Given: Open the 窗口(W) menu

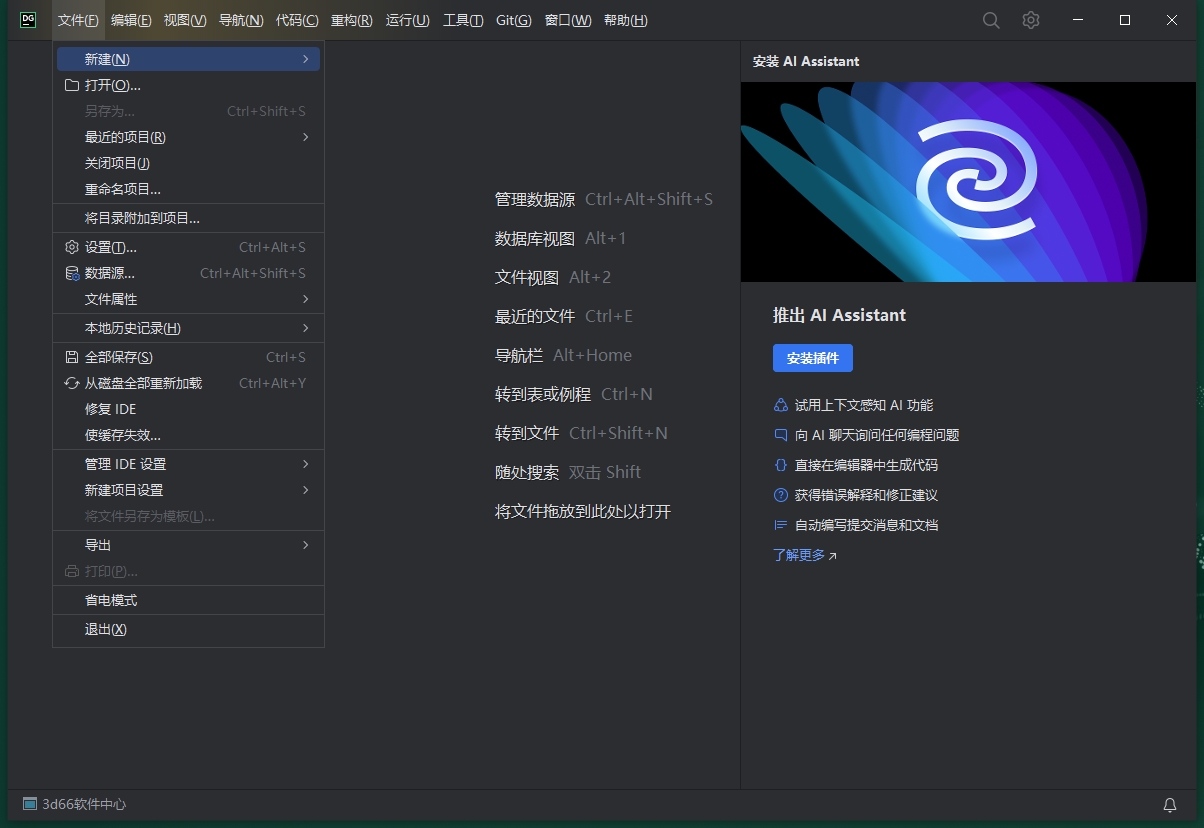Looking at the screenshot, I should click(x=568, y=20).
